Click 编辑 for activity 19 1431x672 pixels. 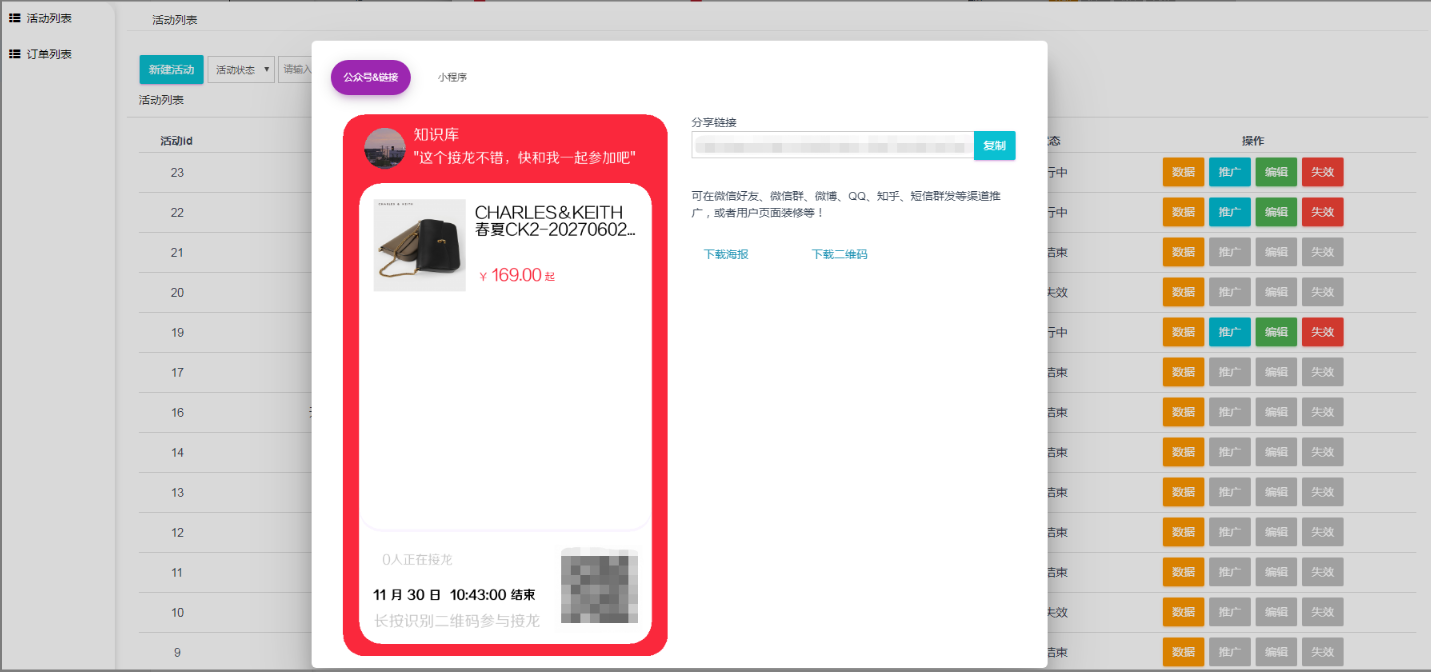pyautogui.click(x=1275, y=332)
